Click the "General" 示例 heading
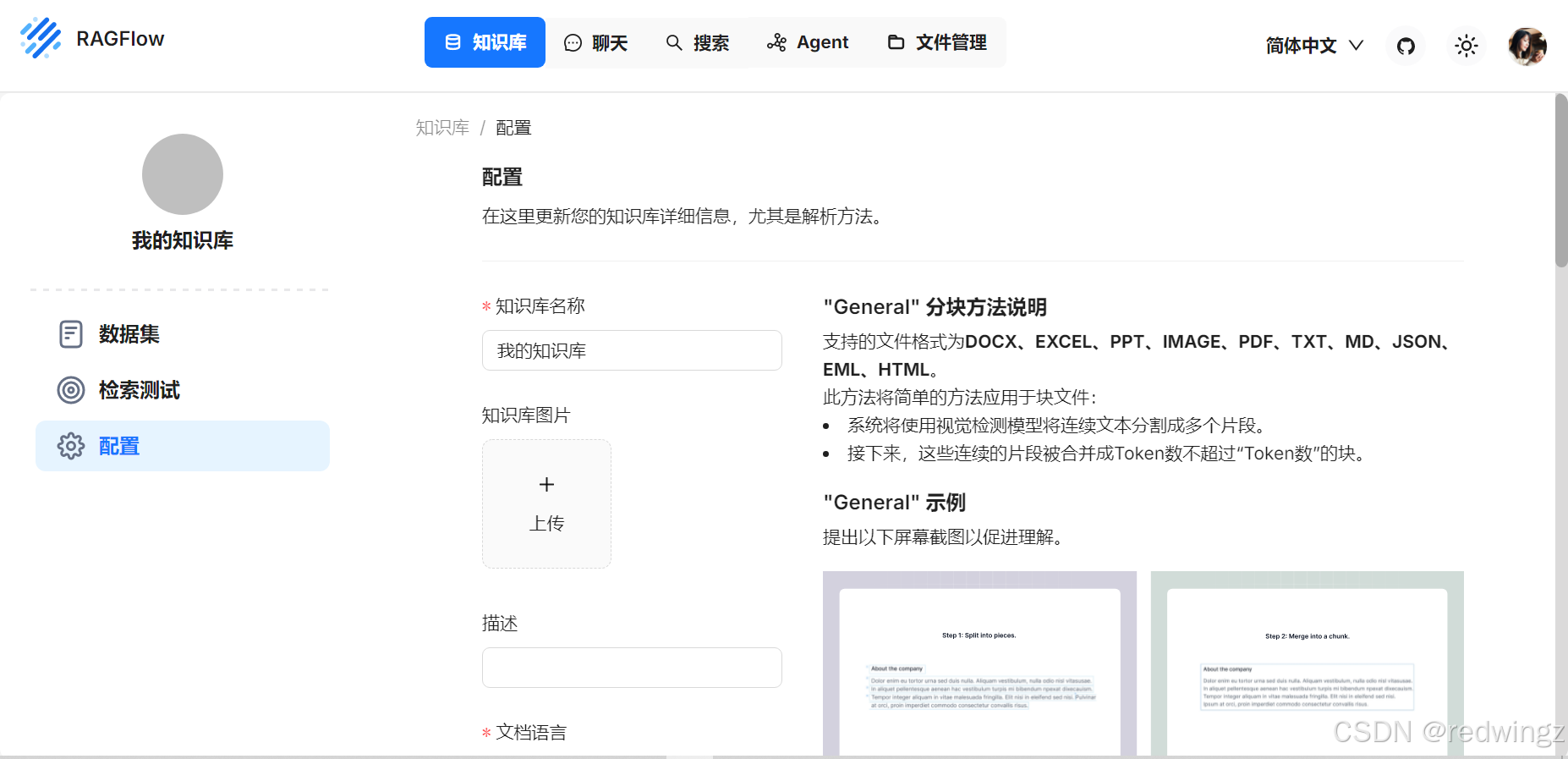 [x=894, y=503]
